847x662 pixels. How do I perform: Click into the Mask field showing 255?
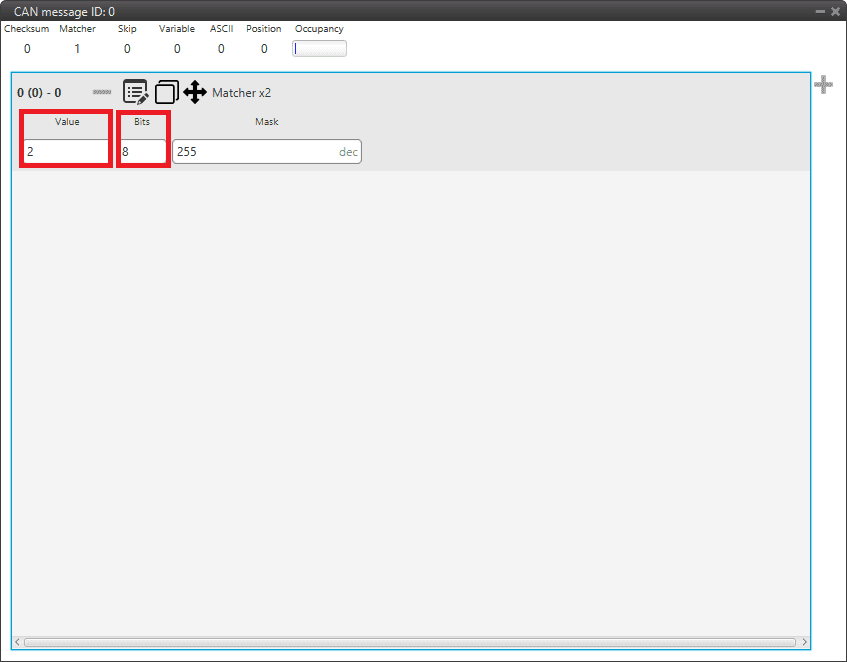click(x=255, y=152)
